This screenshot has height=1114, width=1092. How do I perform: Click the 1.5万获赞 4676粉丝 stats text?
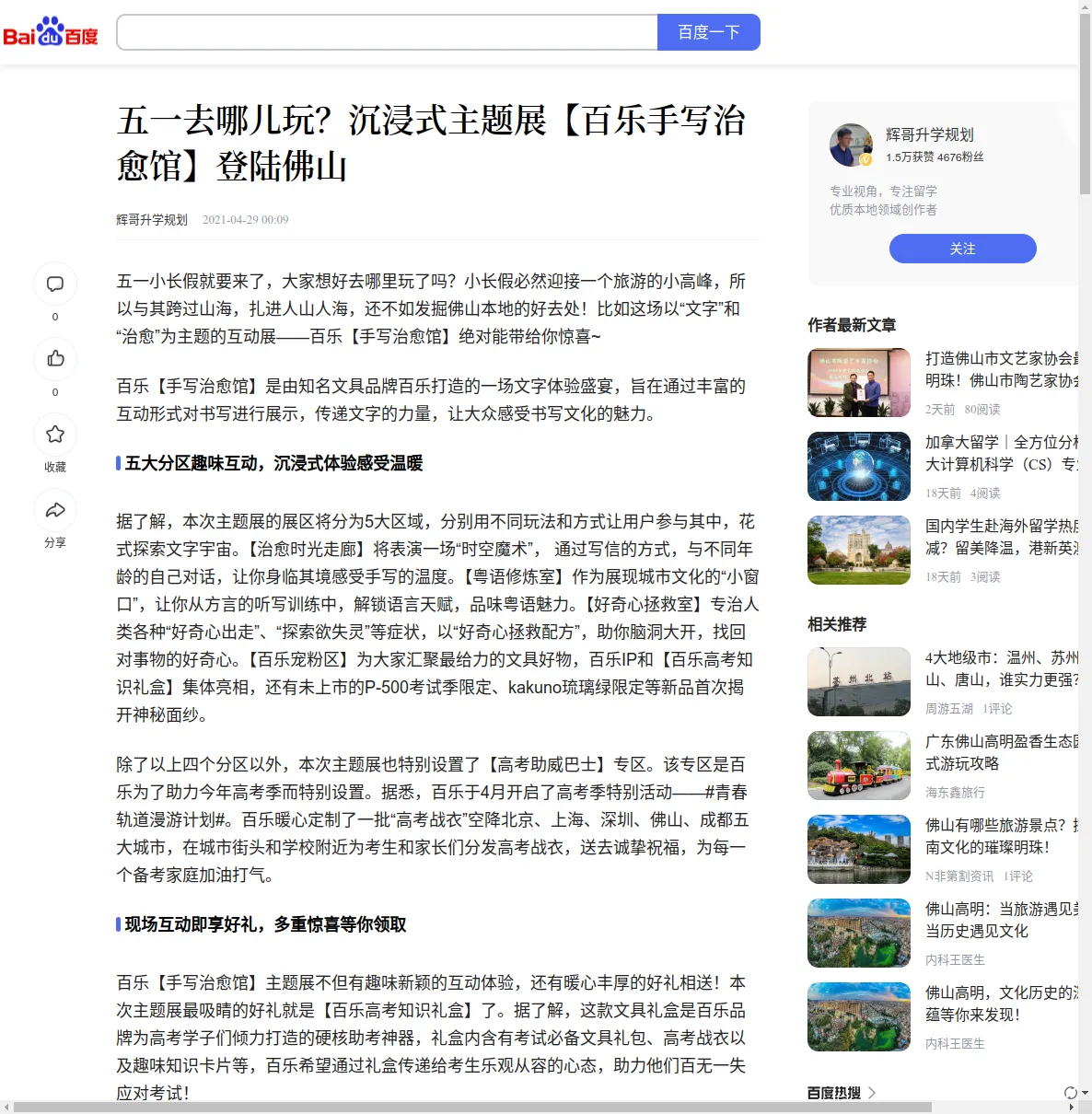click(935, 157)
